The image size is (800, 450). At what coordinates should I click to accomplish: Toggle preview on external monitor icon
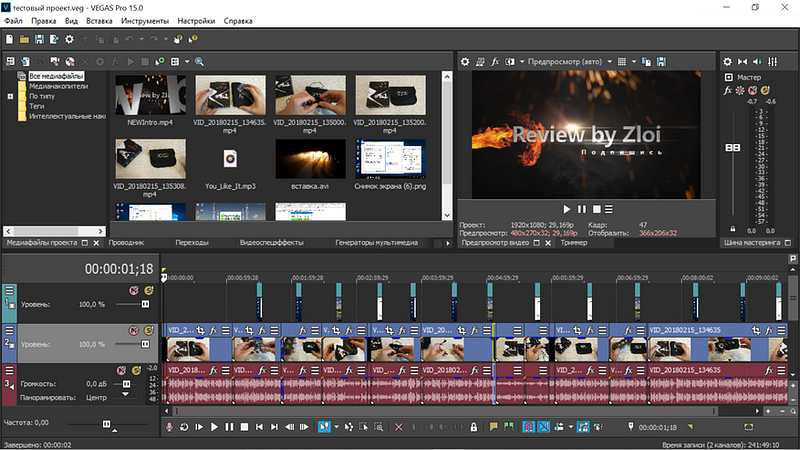point(480,62)
